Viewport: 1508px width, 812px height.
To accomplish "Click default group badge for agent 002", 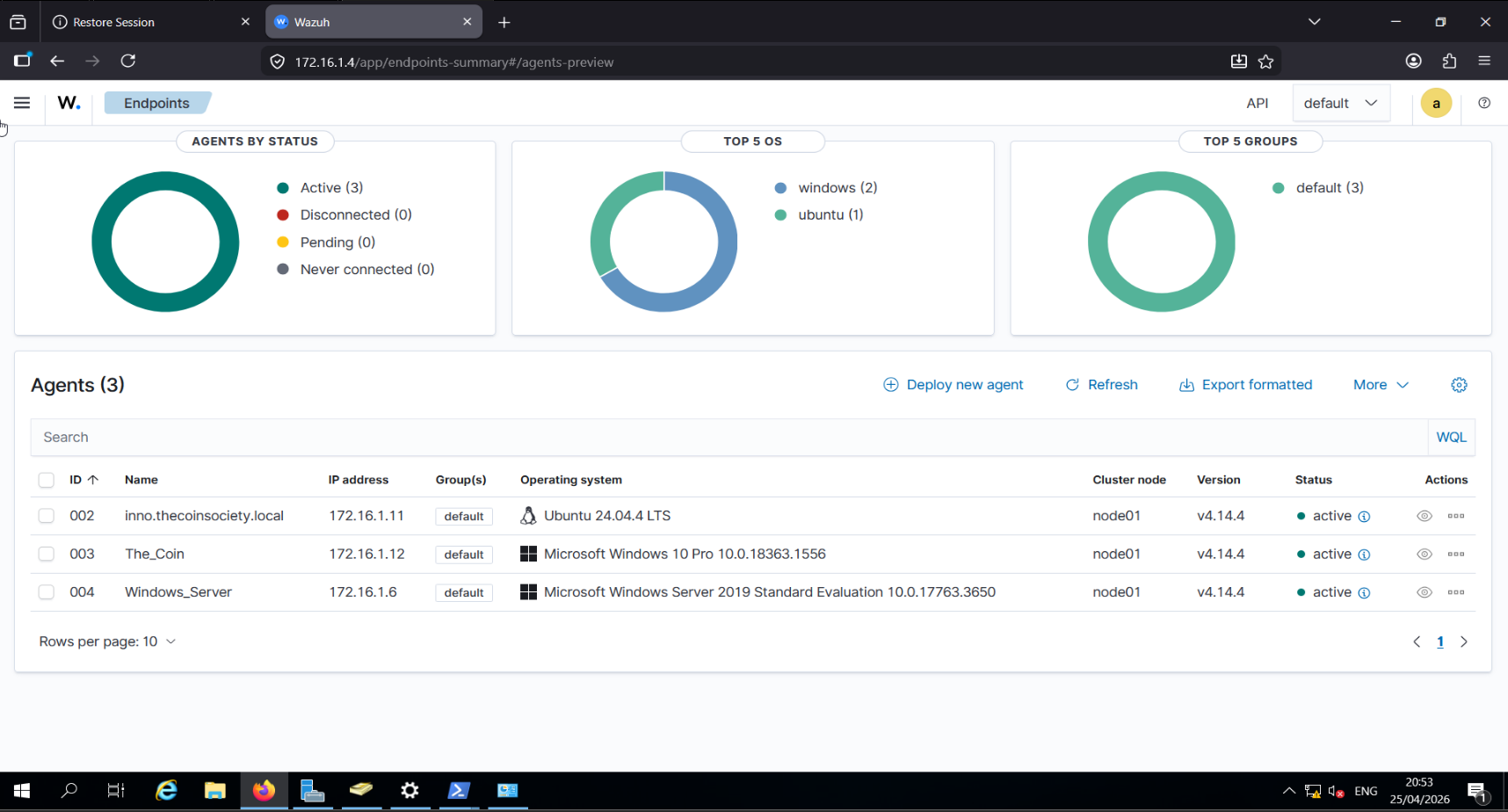I will tap(464, 517).
